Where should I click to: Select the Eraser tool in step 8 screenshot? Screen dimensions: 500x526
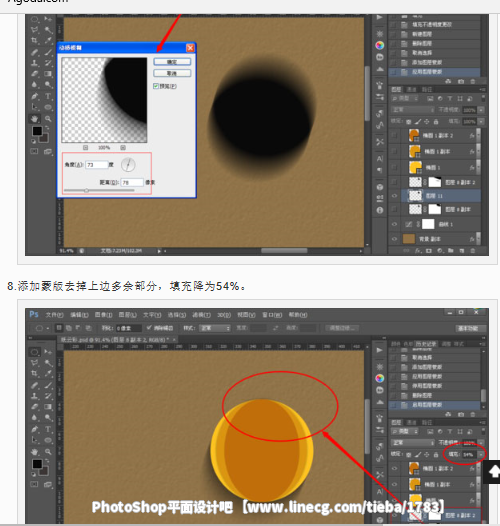click(x=34, y=407)
